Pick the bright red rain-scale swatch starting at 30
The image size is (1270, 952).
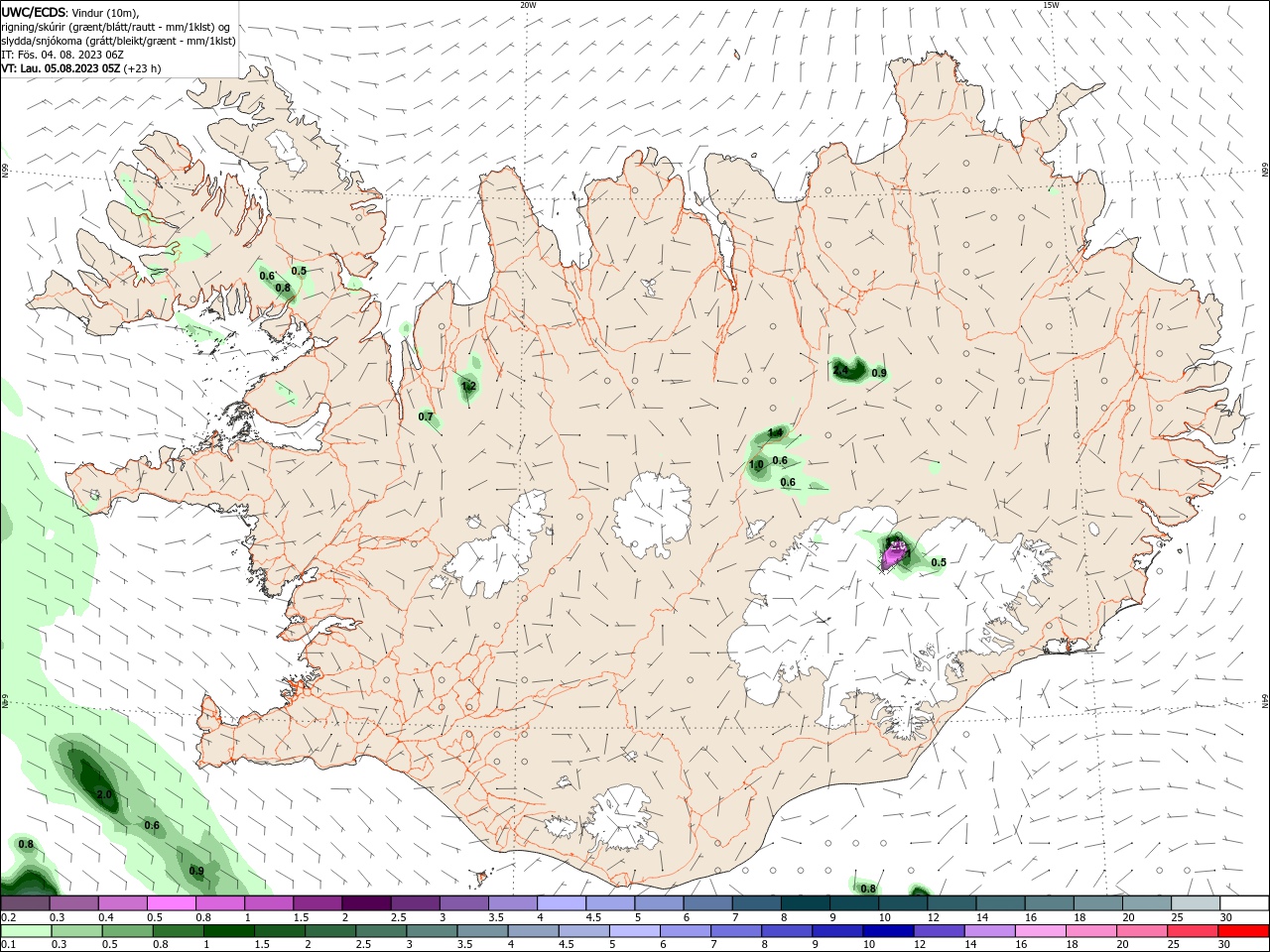coord(1244,931)
